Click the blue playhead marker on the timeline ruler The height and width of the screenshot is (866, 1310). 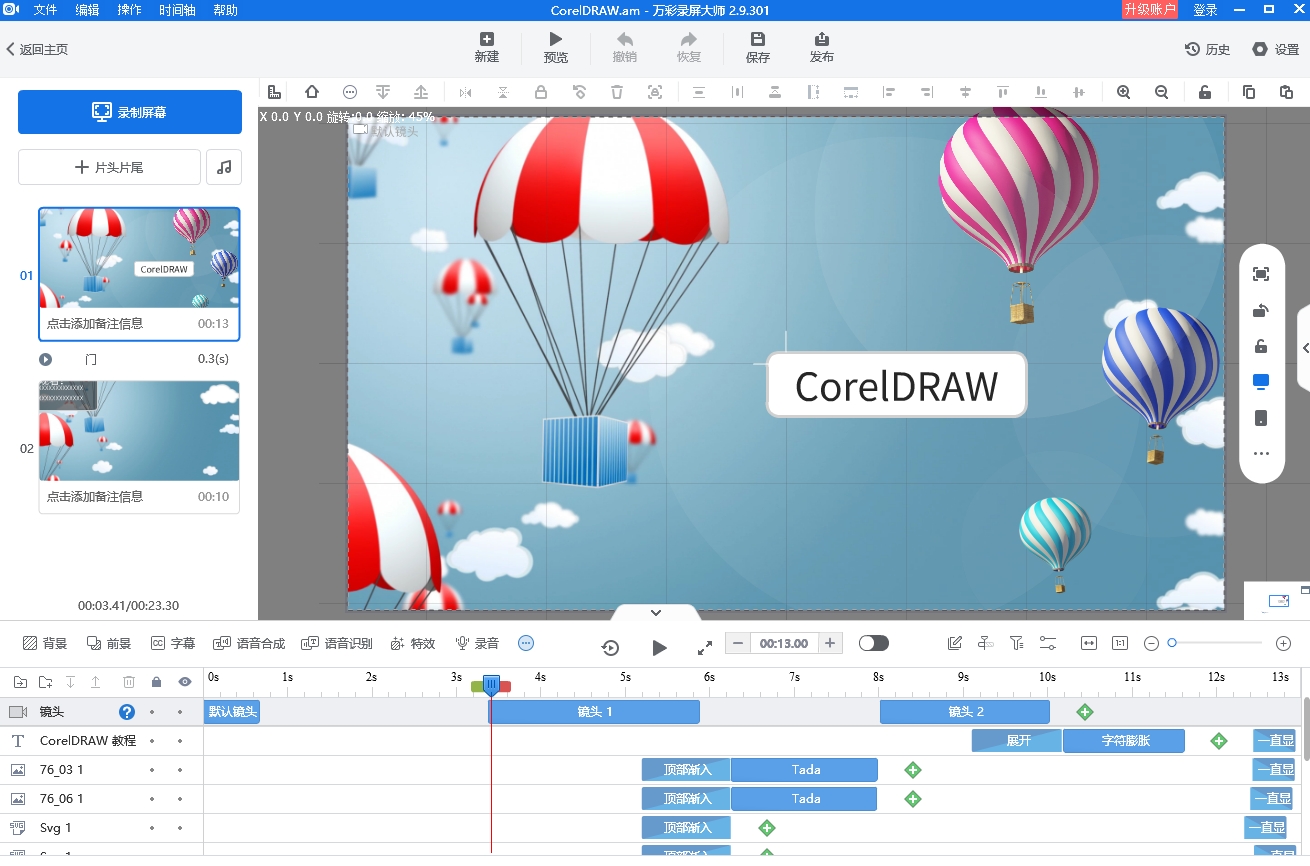click(491, 684)
